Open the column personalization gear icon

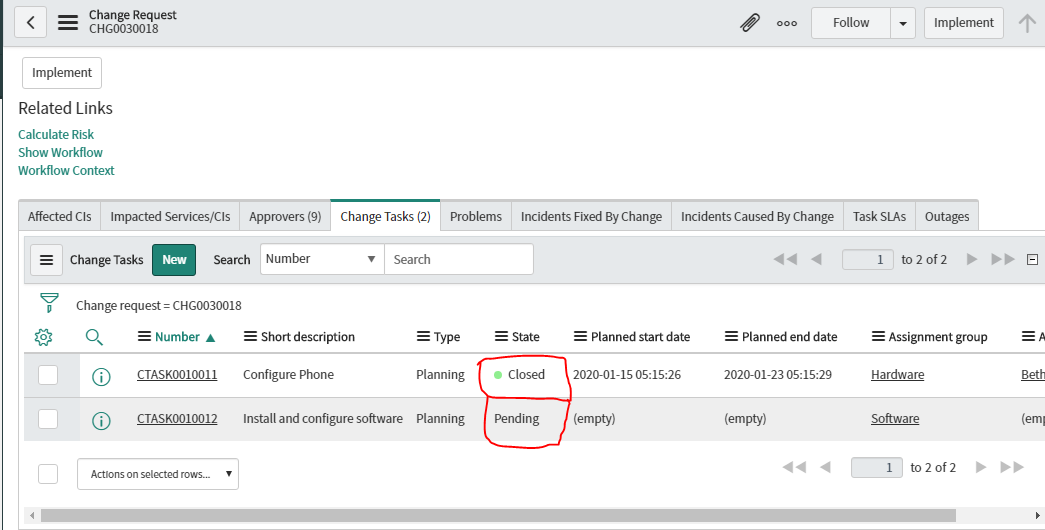click(43, 337)
